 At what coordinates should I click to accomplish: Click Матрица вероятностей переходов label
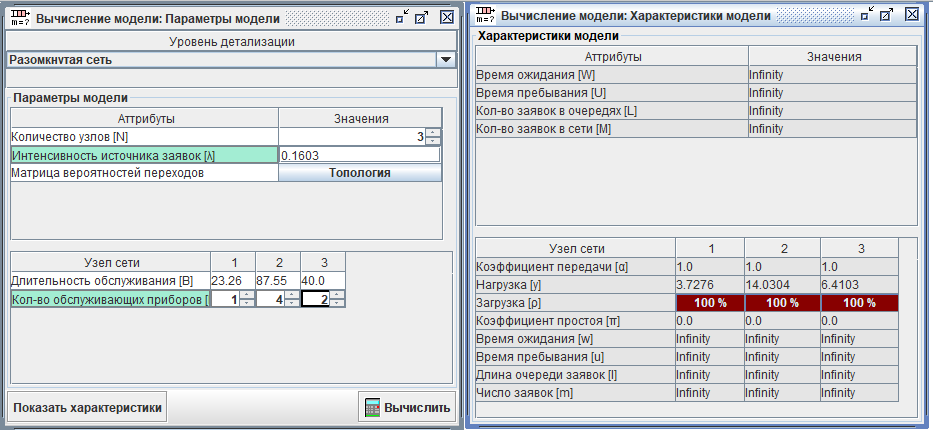coord(145,173)
